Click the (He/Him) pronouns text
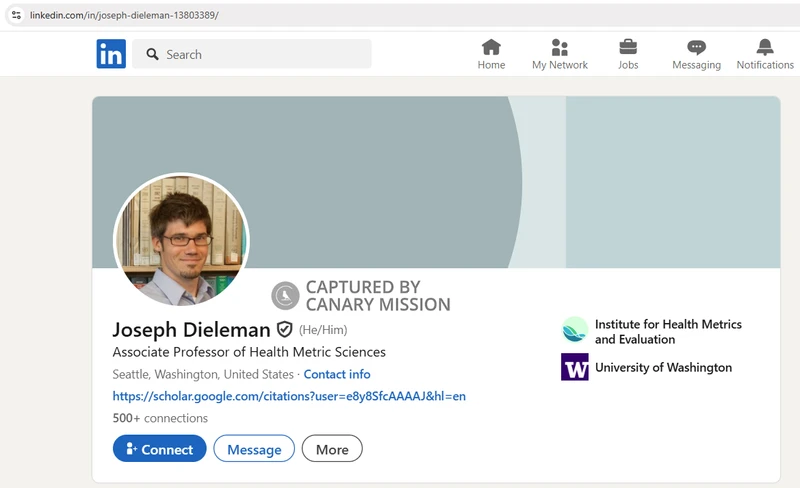Image resolution: width=800 pixels, height=488 pixels. pyautogui.click(x=323, y=330)
